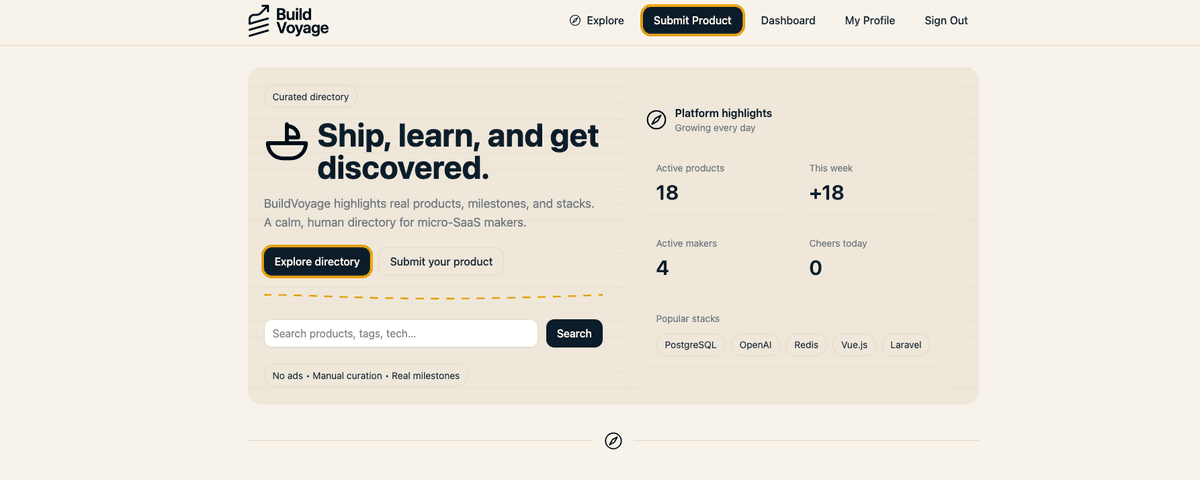Pick the Vue.js stack tag
Screen dimensions: 1200x480
[x=854, y=345]
